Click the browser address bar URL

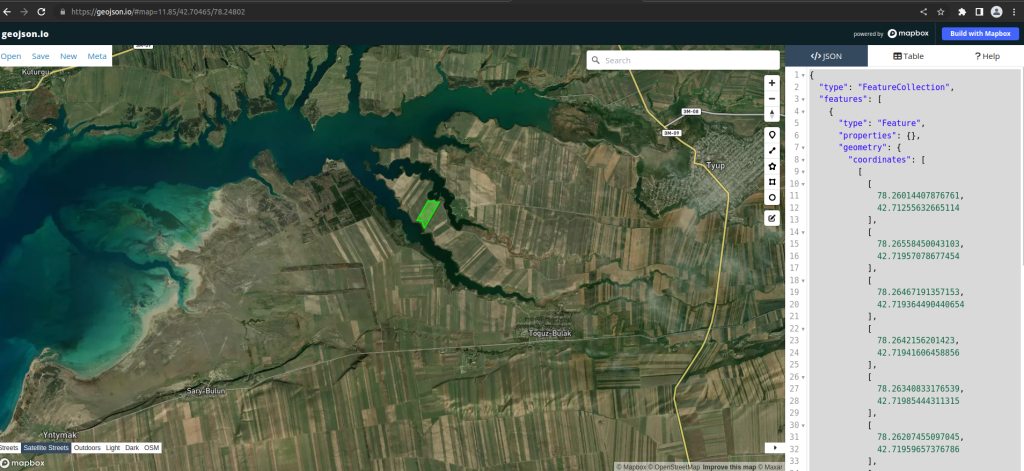[x=158, y=12]
